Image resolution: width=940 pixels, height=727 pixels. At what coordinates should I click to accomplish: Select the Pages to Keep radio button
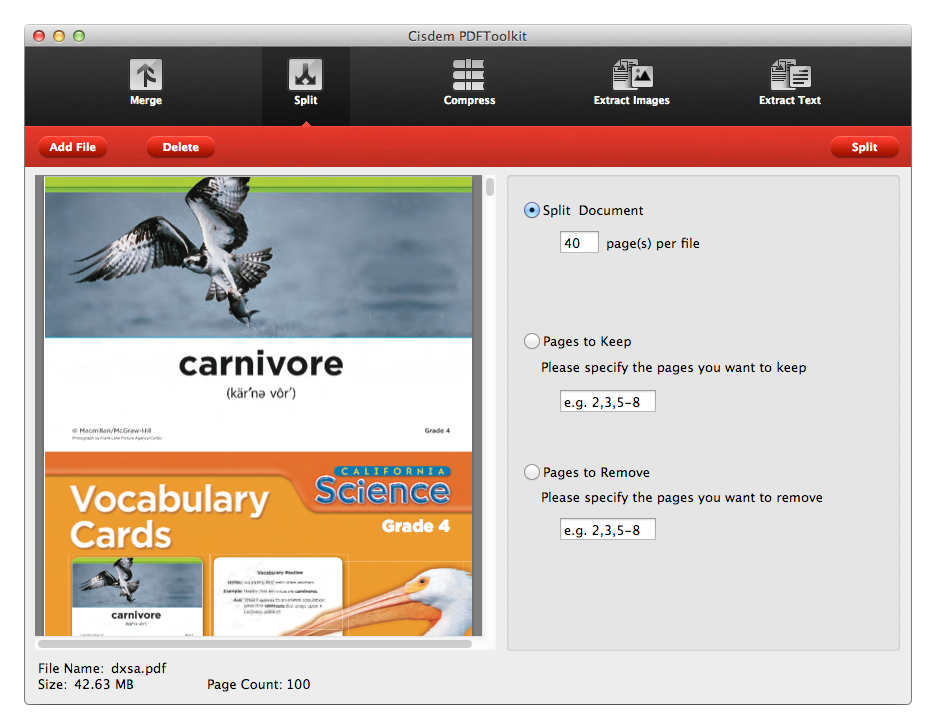pos(532,341)
